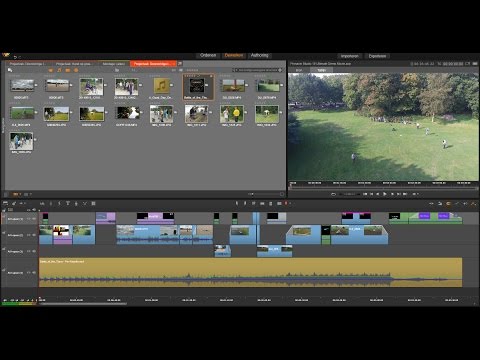Select the golden music note item

pyautogui.click(x=162, y=86)
